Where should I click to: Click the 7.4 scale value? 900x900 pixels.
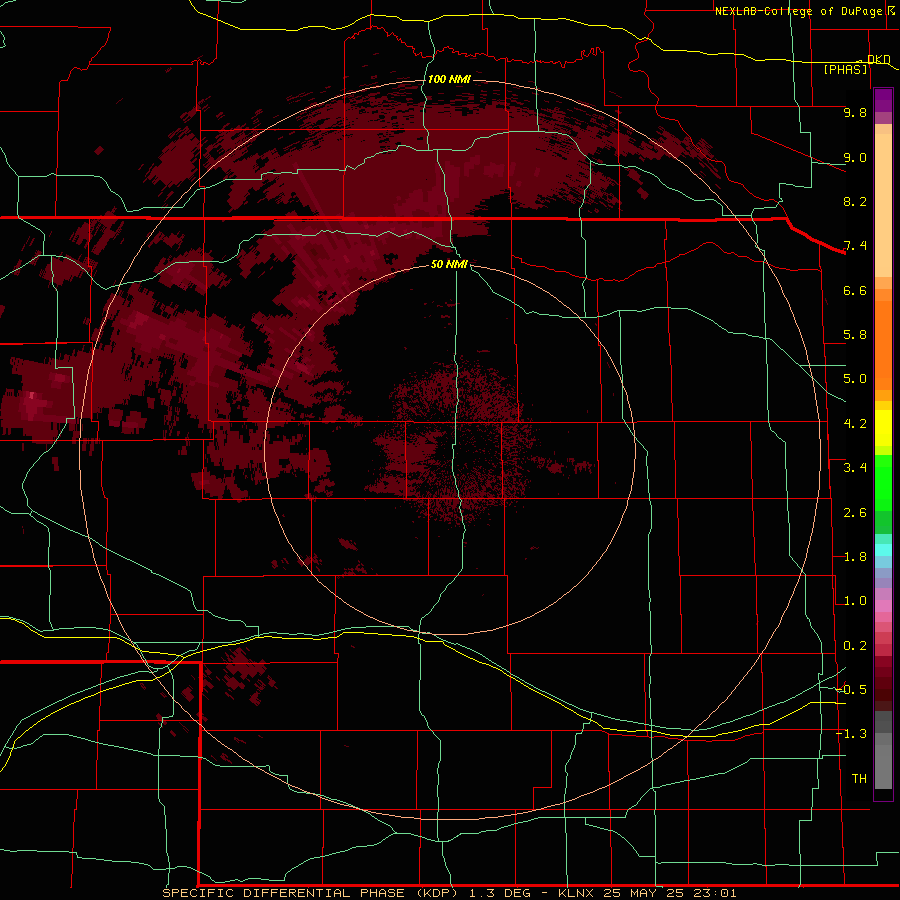855,246
